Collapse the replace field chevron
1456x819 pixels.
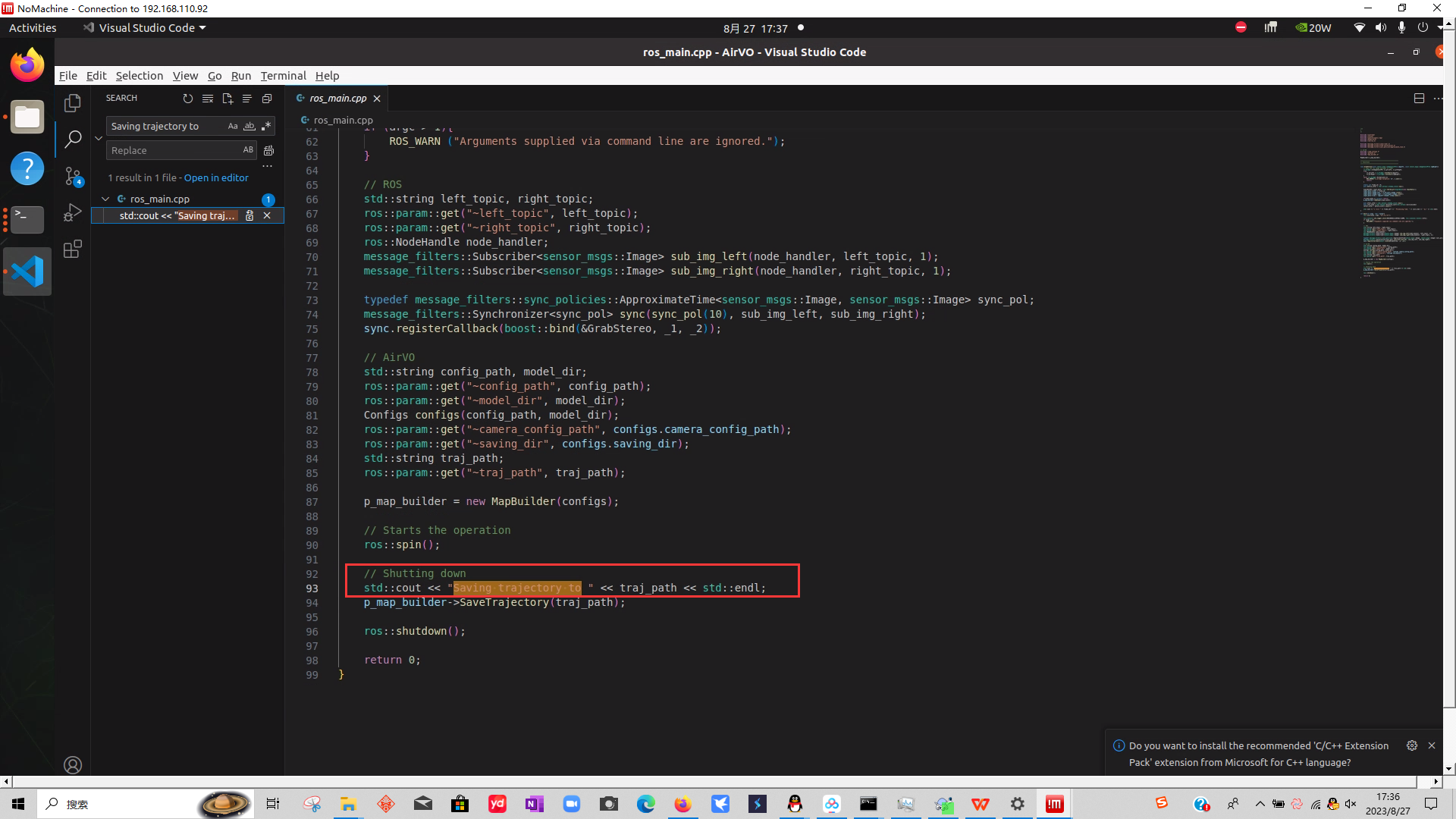pos(99,138)
